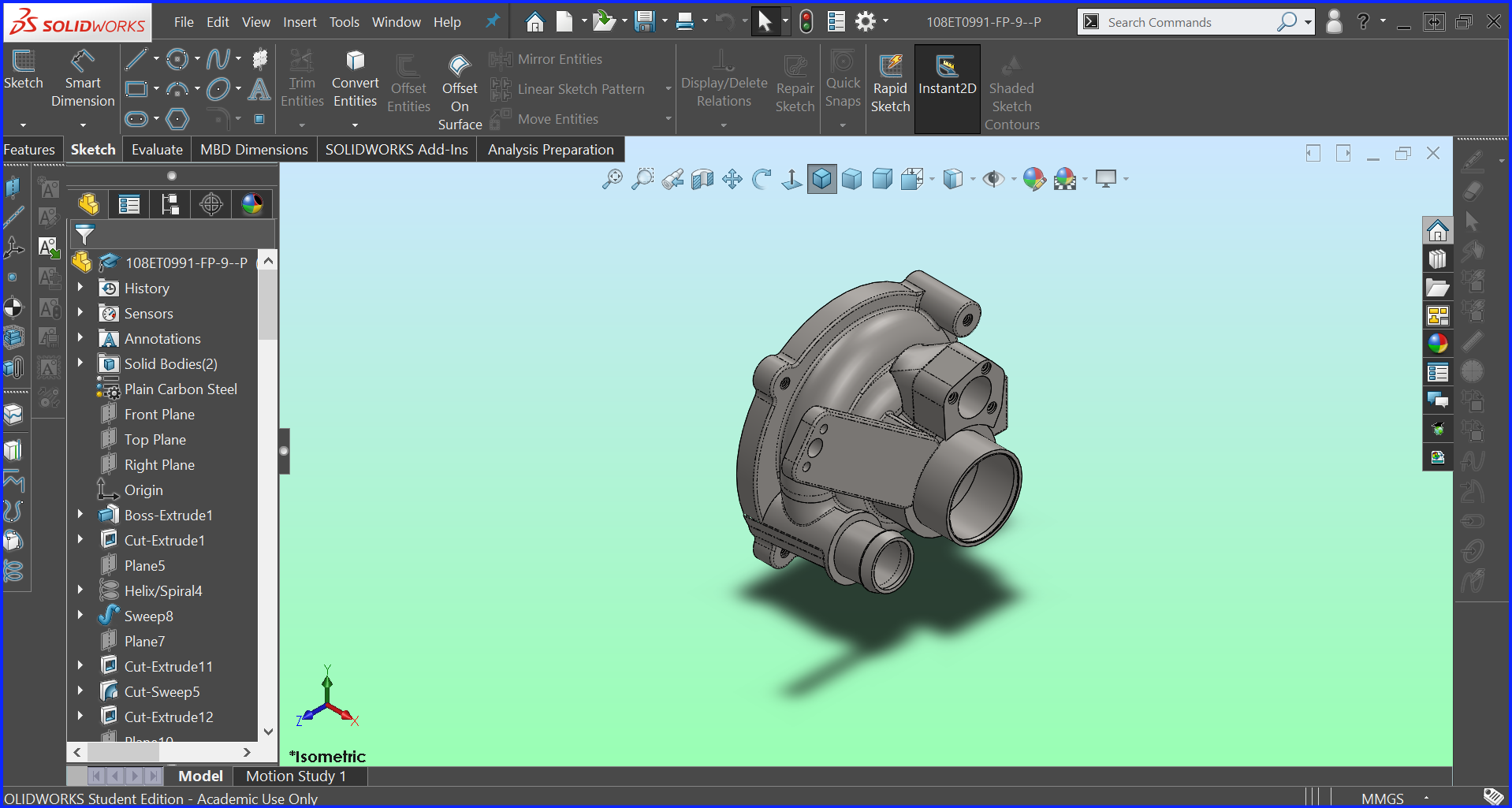Click MMGS unit system in status bar
This screenshot has height=808, width=1512.
pyautogui.click(x=1382, y=799)
